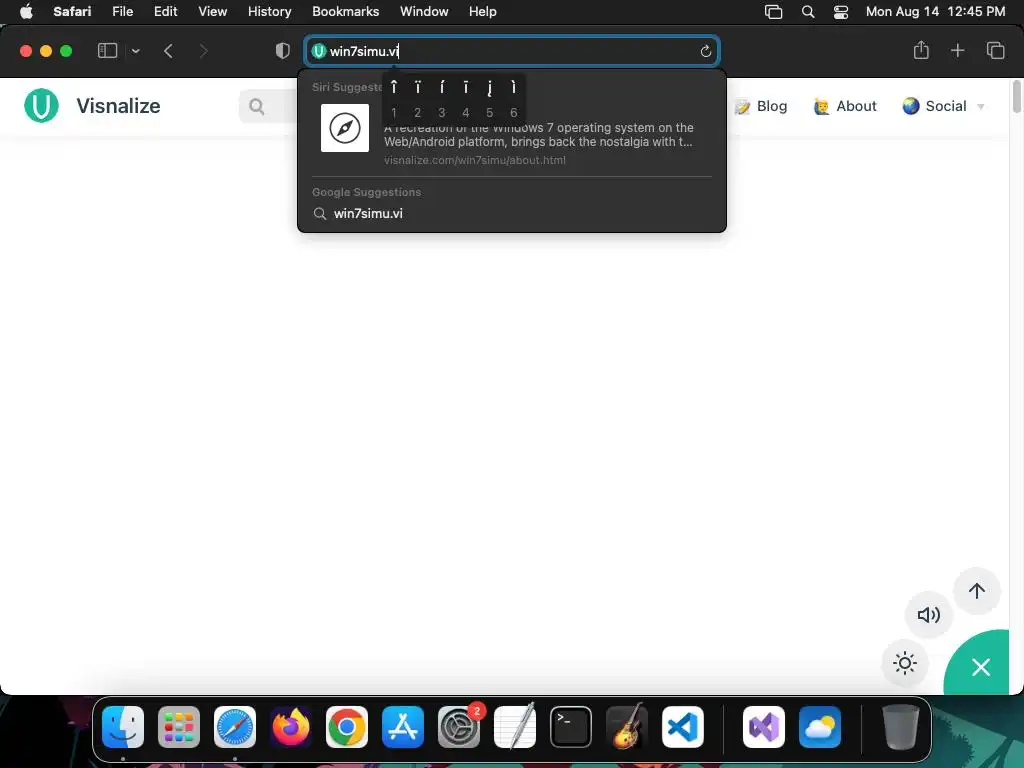1024x768 pixels.
Task: Choose accent option 2 (ï)
Action: point(418,97)
